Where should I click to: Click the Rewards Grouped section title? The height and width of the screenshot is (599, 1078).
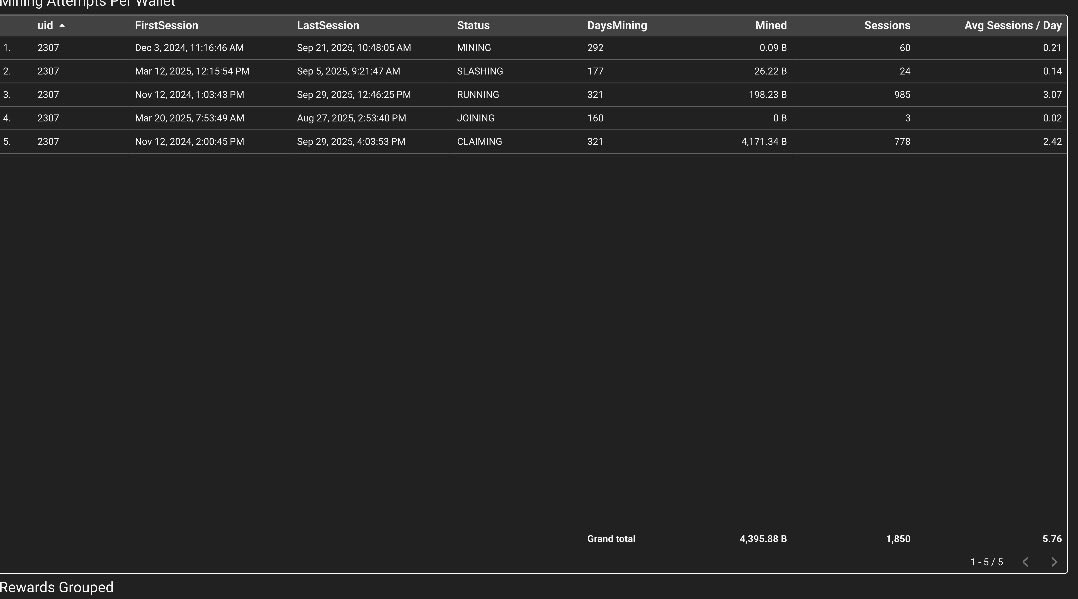pos(56,587)
